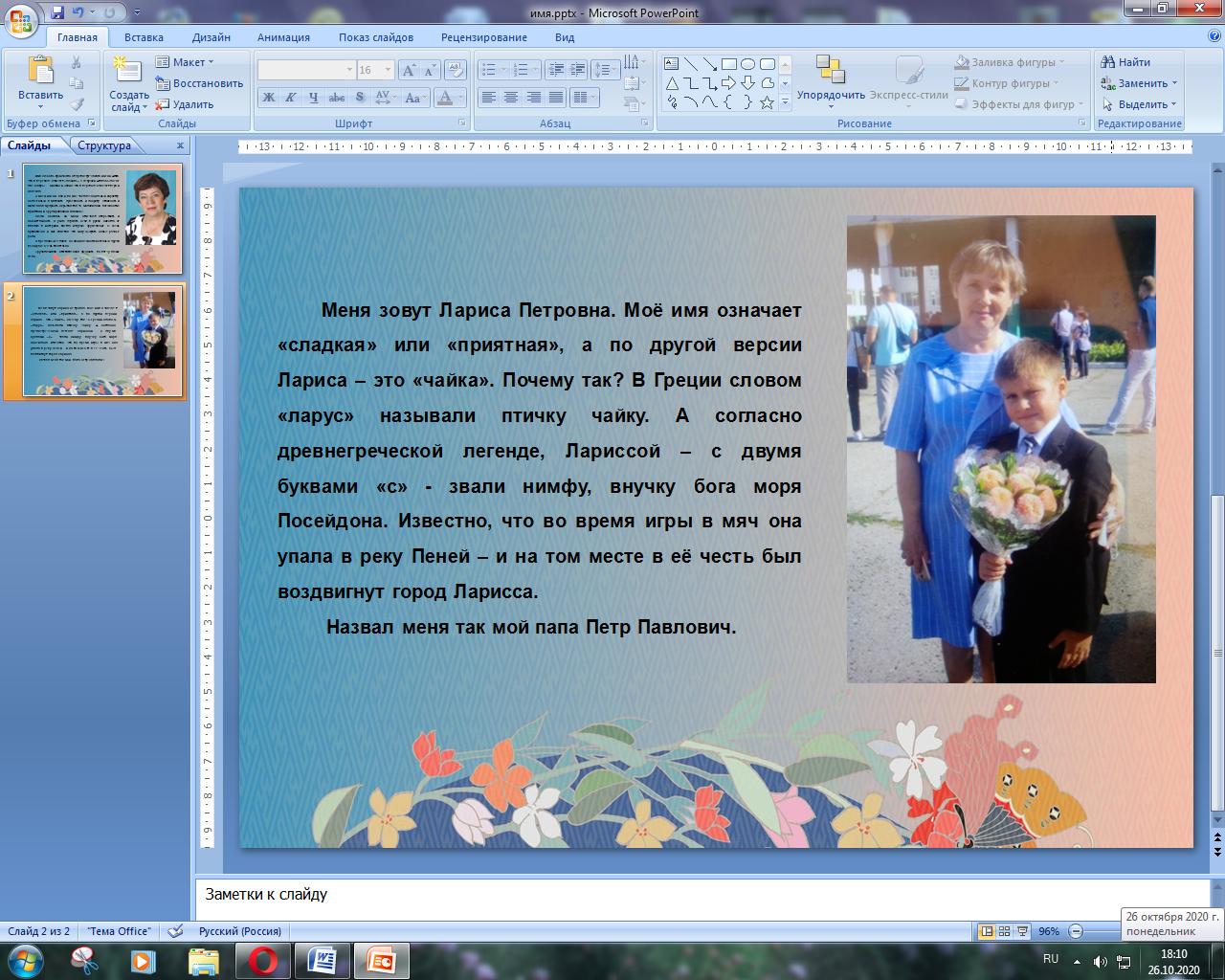Click the Create Slide (Создать слайд) icon
1225x980 pixels.
(125, 72)
